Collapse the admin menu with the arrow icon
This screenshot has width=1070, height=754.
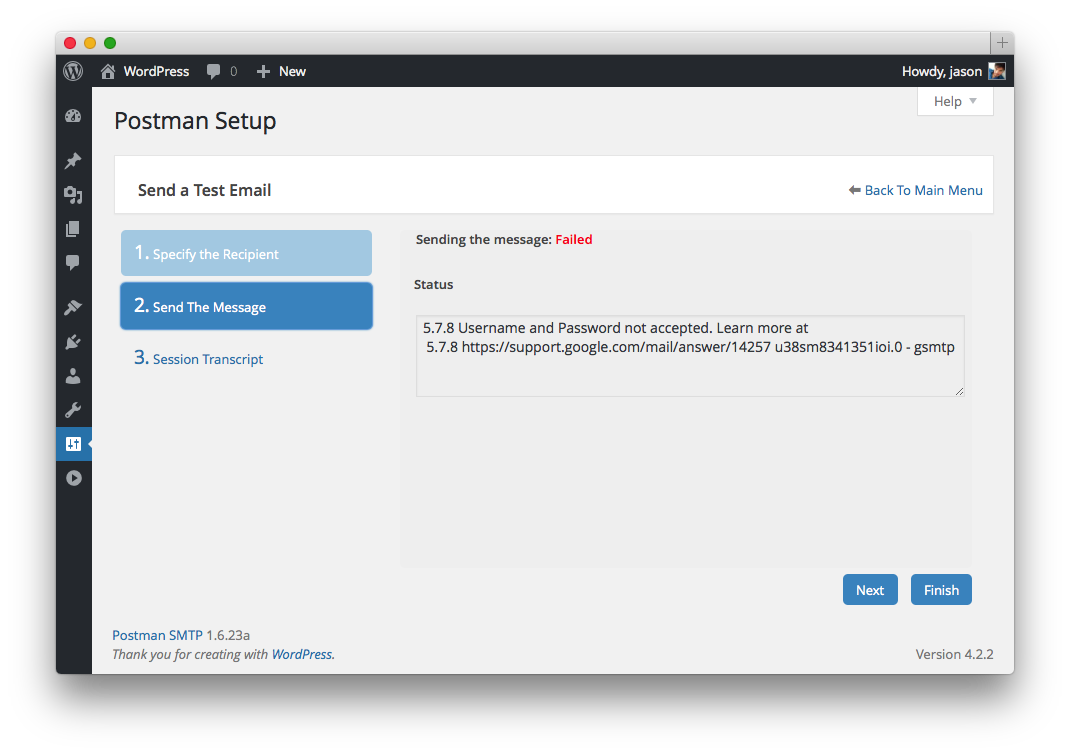pos(73,478)
